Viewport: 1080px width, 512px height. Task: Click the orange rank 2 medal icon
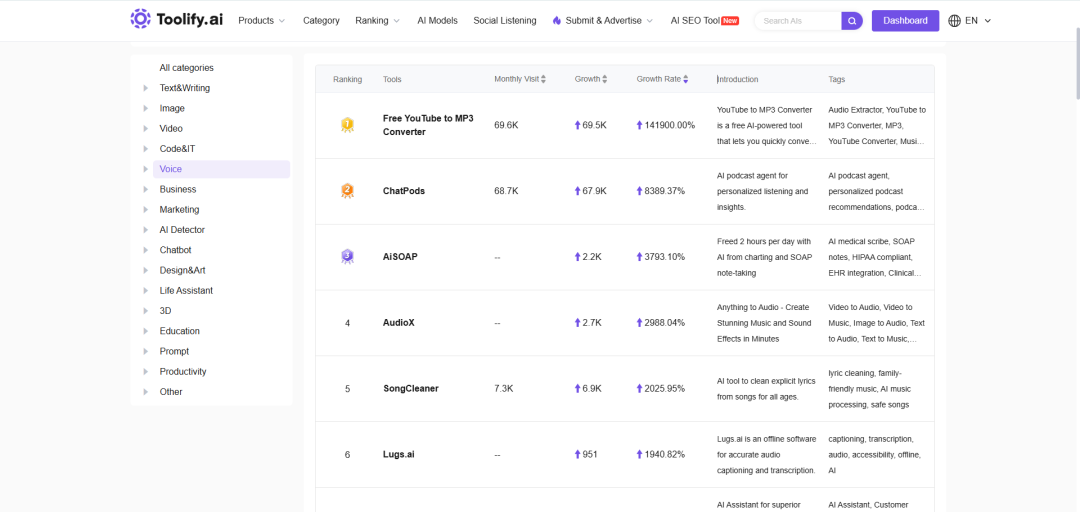(x=347, y=191)
